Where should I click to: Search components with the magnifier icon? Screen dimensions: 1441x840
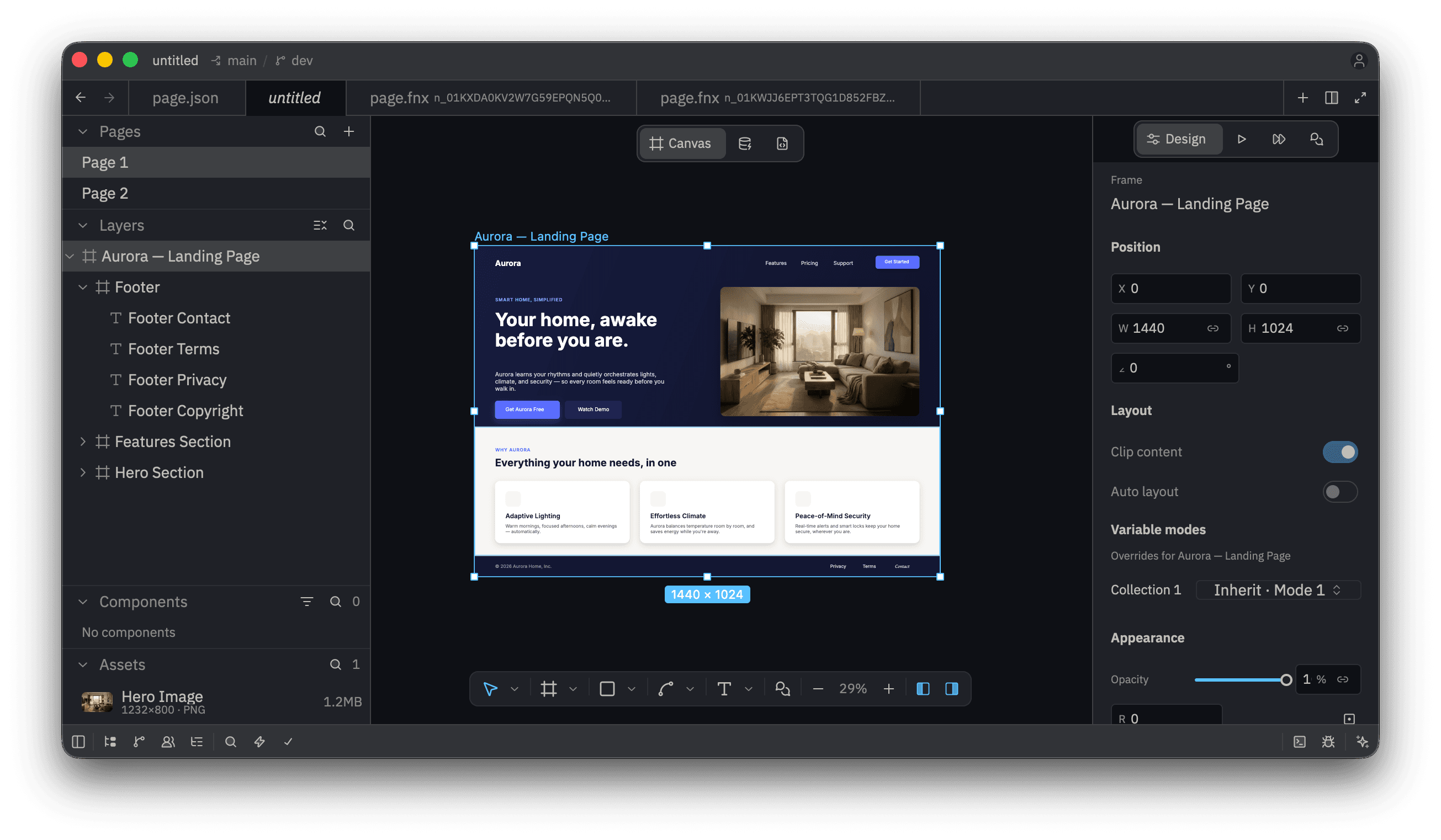click(x=336, y=601)
